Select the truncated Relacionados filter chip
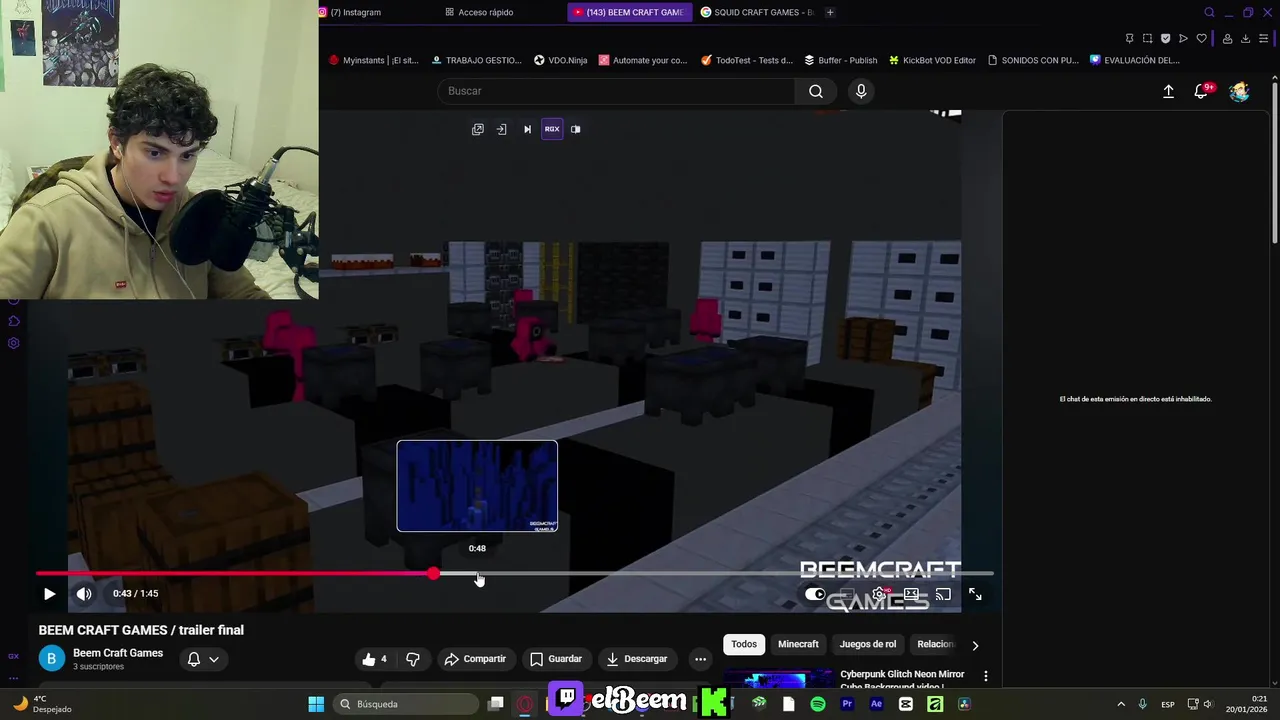The width and height of the screenshot is (1280, 720). tap(936, 644)
